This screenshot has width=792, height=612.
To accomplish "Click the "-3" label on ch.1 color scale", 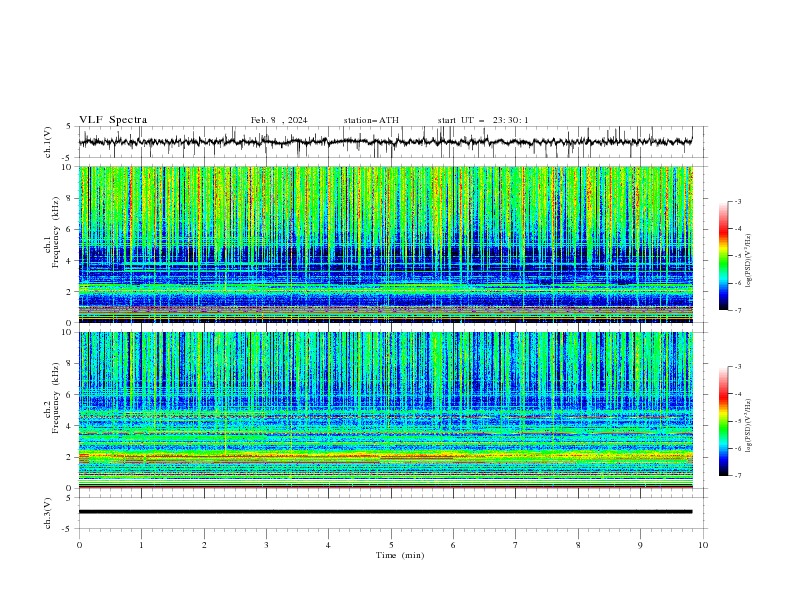I will [737, 201].
